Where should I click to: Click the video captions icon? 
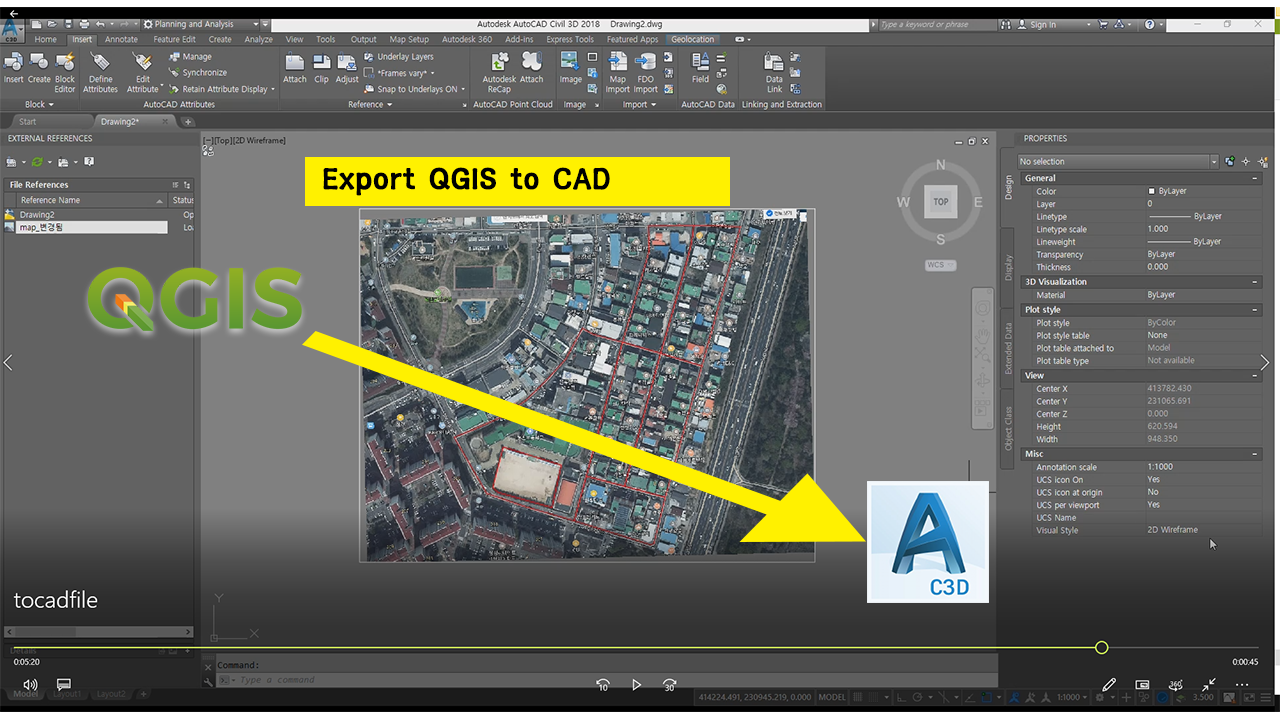[63, 685]
